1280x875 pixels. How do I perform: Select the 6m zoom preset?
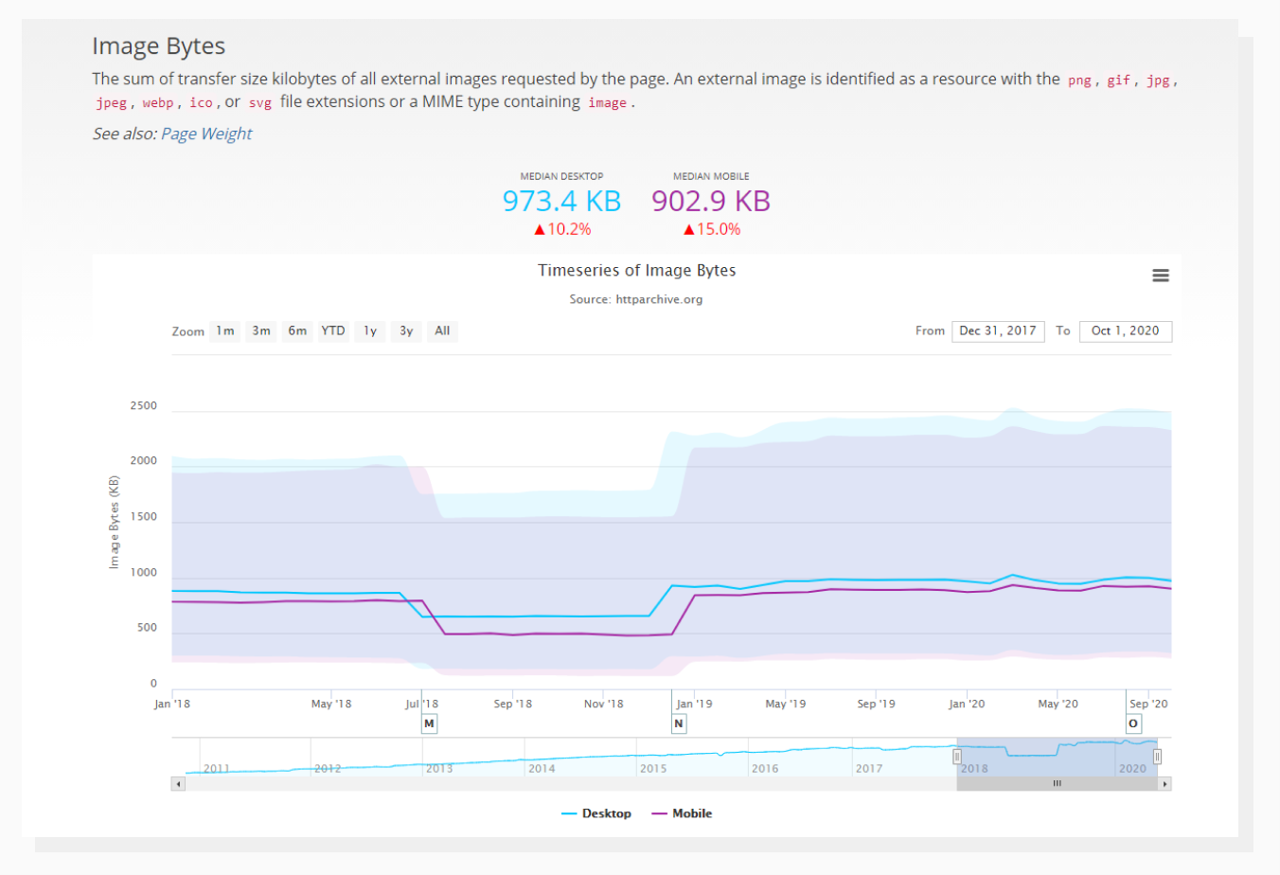click(x=297, y=331)
